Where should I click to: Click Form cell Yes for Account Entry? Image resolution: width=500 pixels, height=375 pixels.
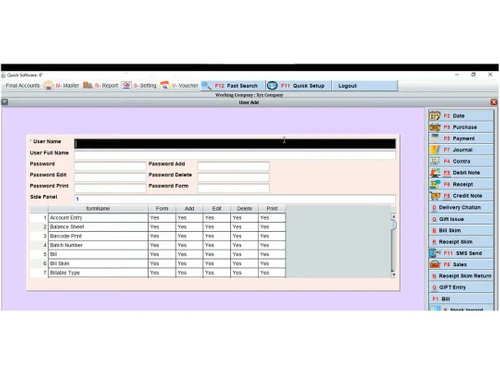coord(162,218)
